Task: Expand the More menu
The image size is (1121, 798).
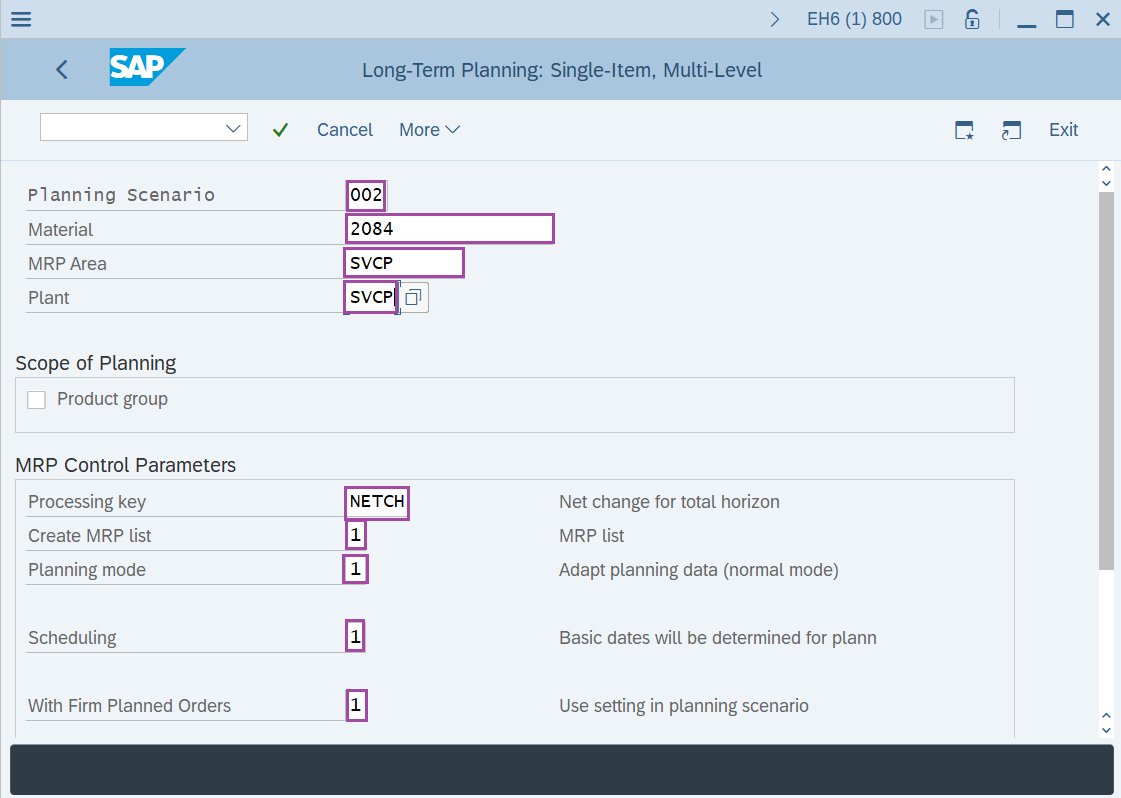Action: 429,130
